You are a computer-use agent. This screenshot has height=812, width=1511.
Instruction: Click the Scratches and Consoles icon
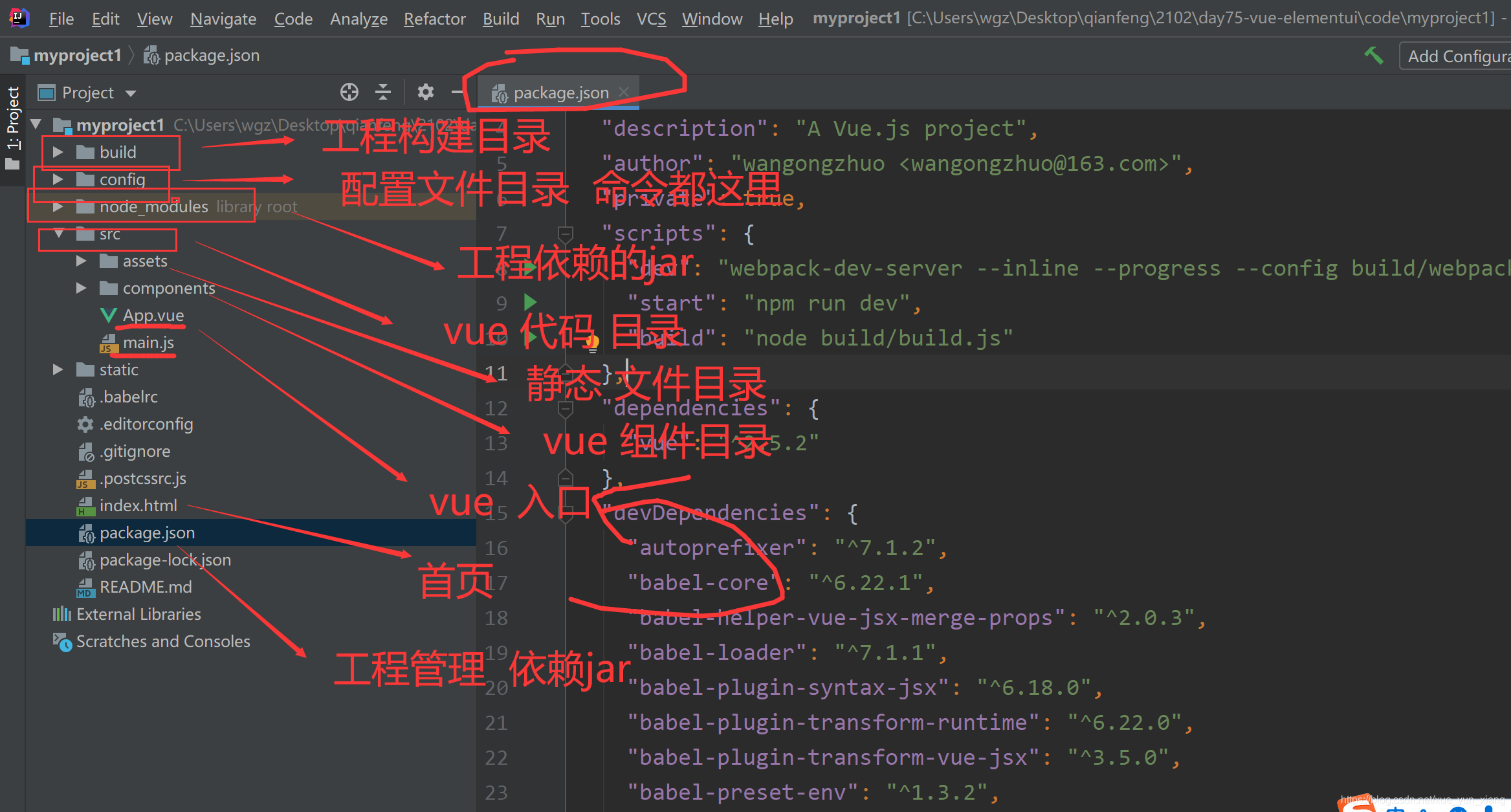[x=61, y=641]
